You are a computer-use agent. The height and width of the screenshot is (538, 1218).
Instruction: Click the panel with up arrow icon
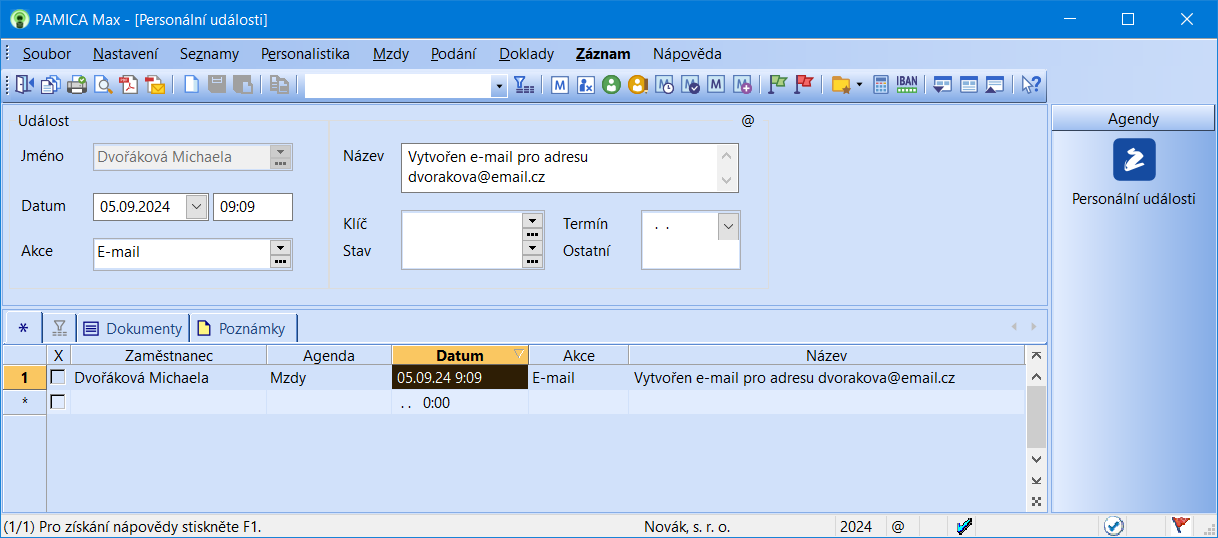click(994, 85)
